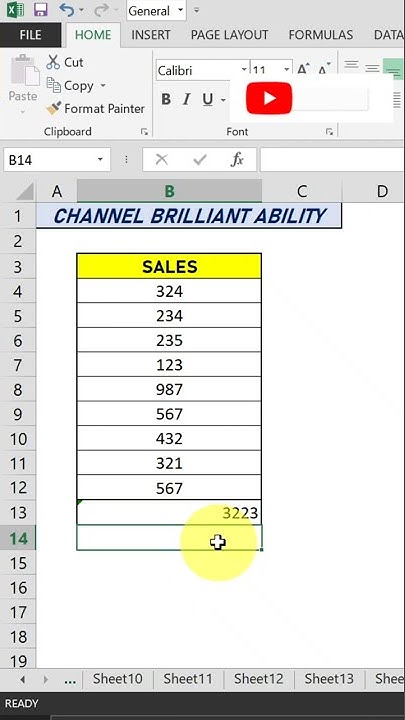
Task: Select the Format Painter brush
Action: click(53, 109)
